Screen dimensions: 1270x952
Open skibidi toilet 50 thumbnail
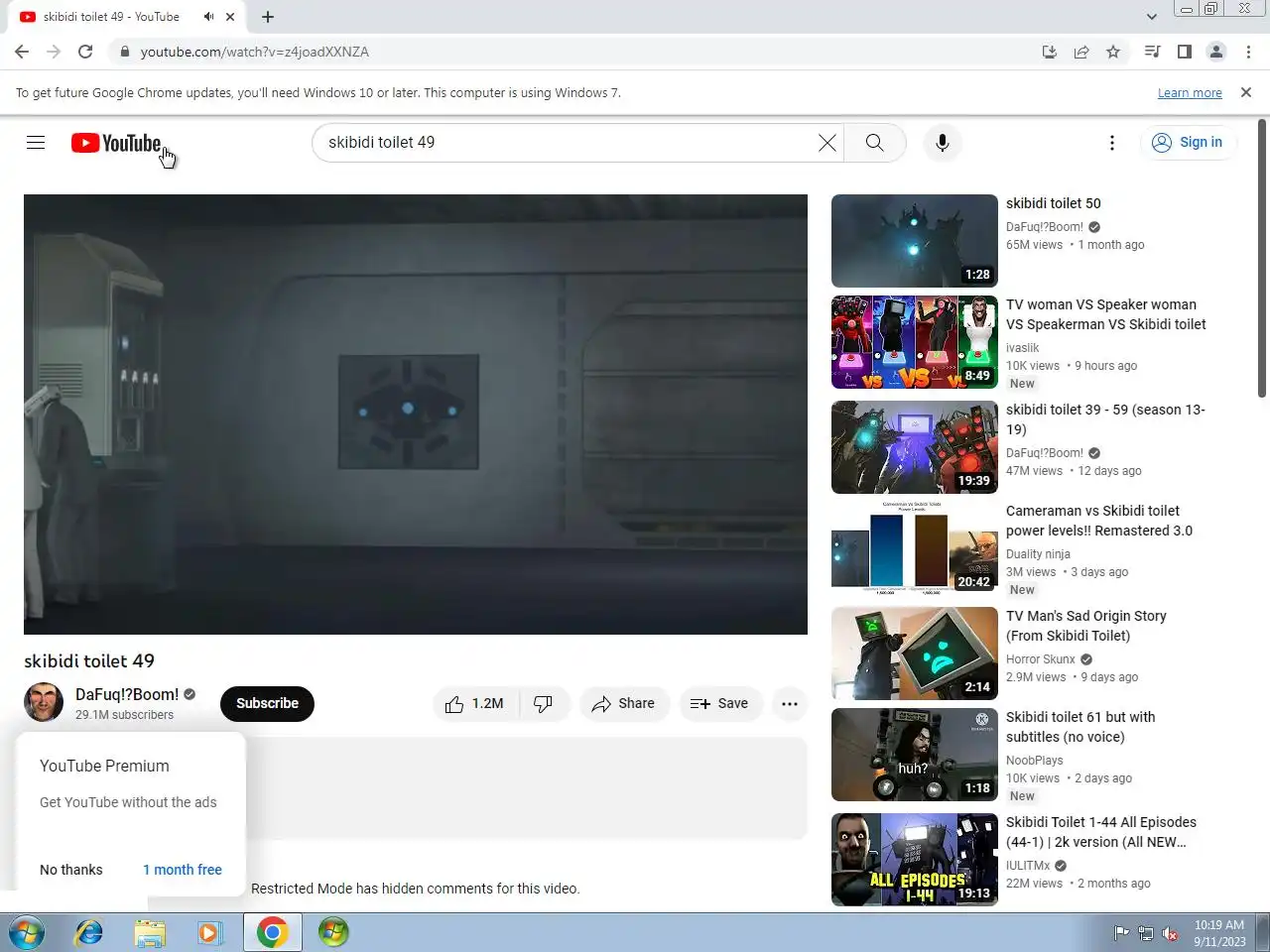tap(915, 241)
